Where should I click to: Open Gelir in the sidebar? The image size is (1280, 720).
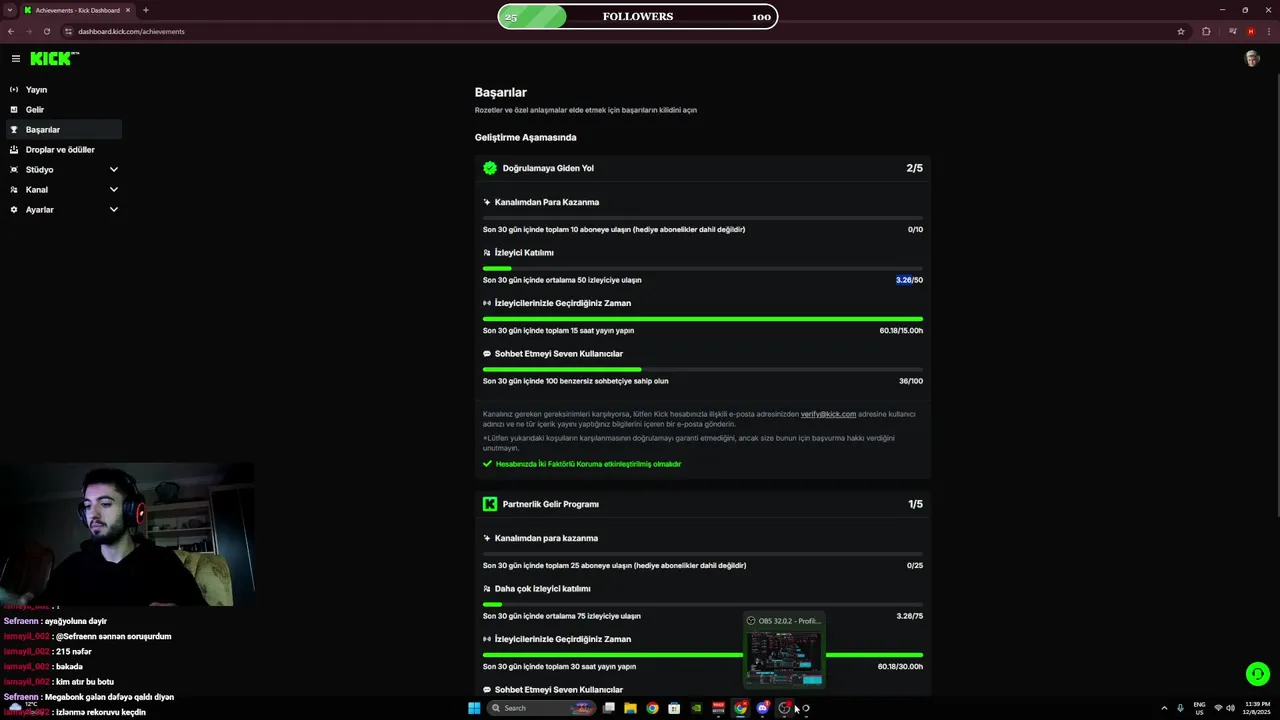64,110
